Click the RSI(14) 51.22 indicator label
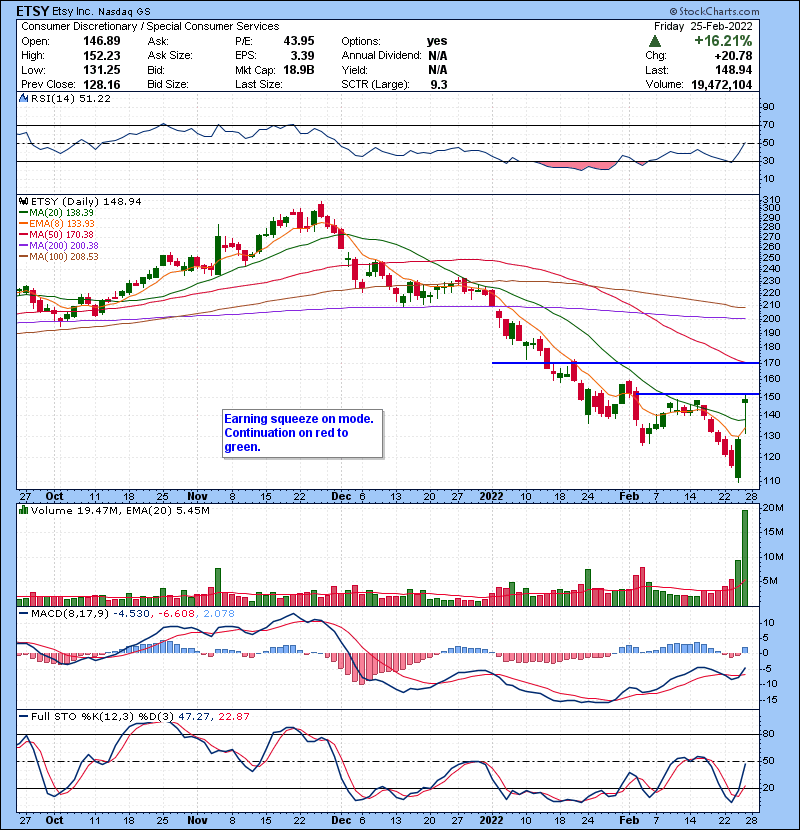Image resolution: width=800 pixels, height=830 pixels. (70, 98)
